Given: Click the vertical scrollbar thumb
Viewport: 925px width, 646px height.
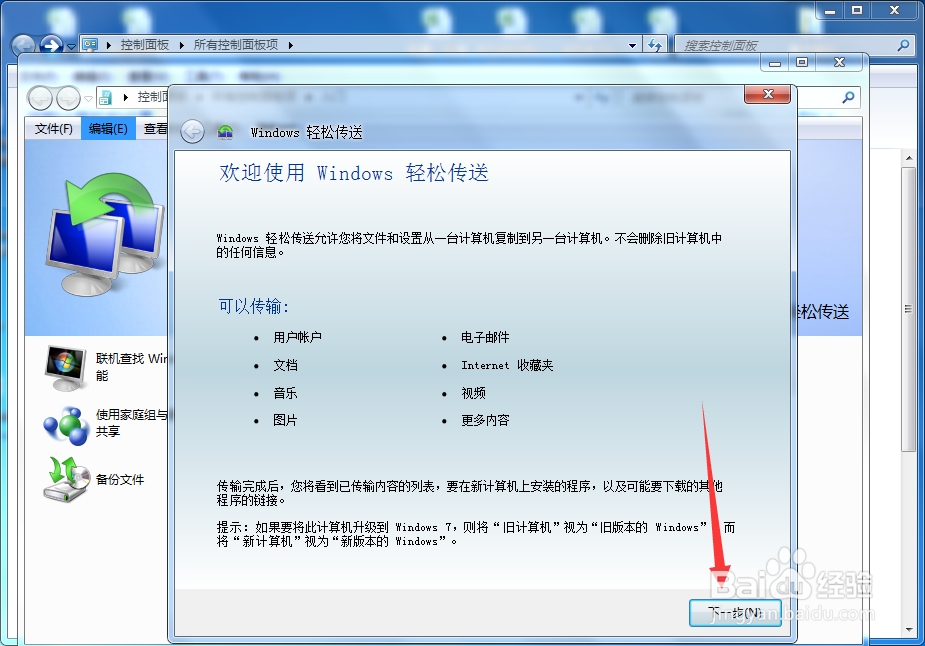Looking at the screenshot, I should (x=908, y=310).
